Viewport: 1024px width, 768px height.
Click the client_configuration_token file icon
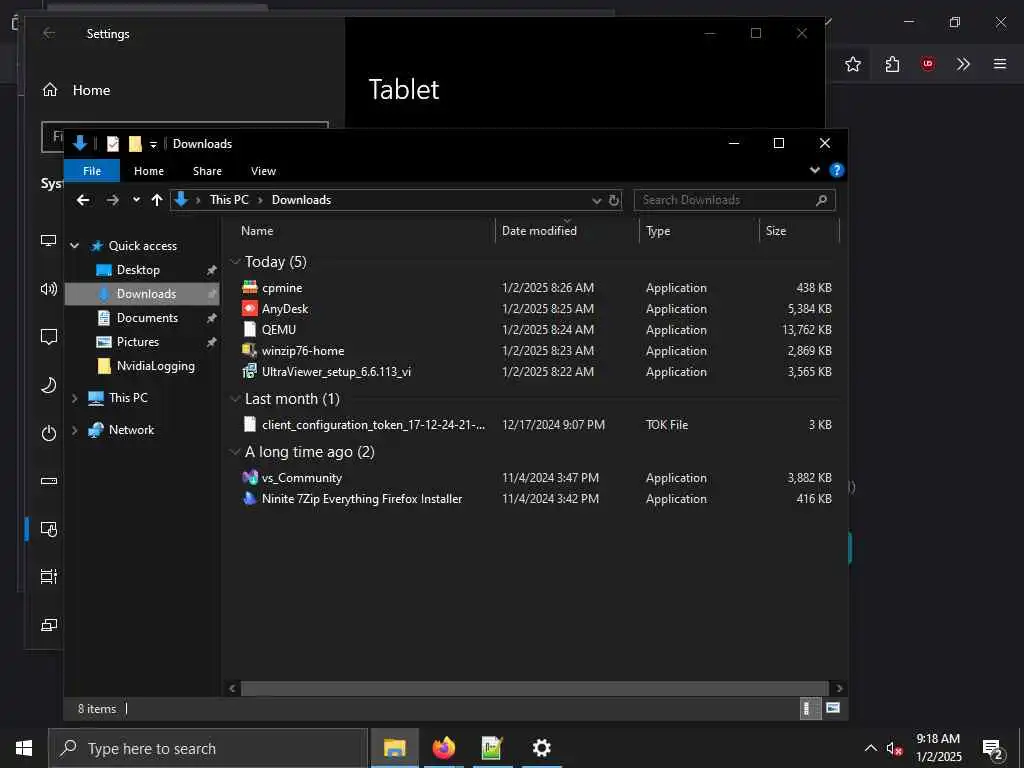pos(249,424)
